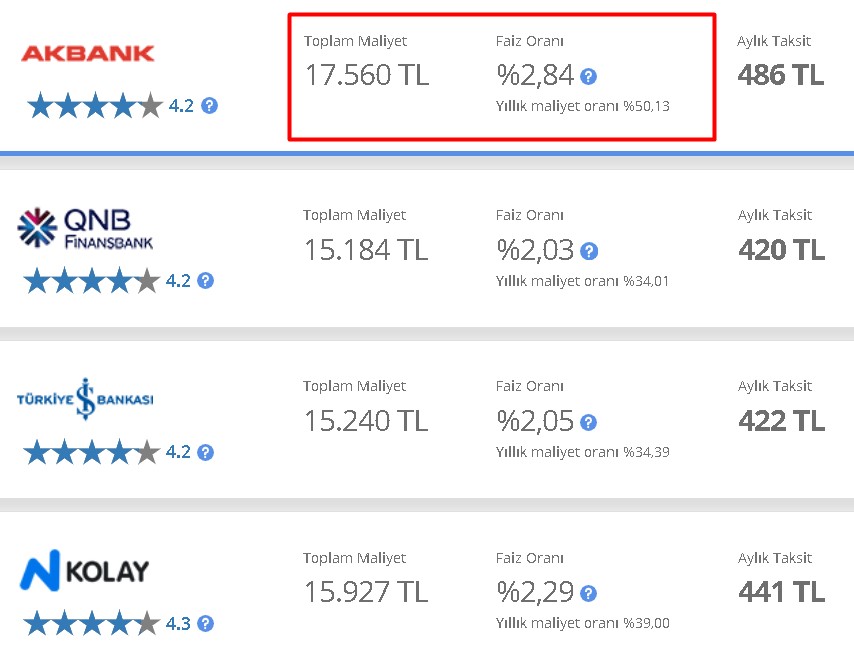Open help icon beside İş Bankası's rating
This screenshot has height=649, width=854.
205,452
